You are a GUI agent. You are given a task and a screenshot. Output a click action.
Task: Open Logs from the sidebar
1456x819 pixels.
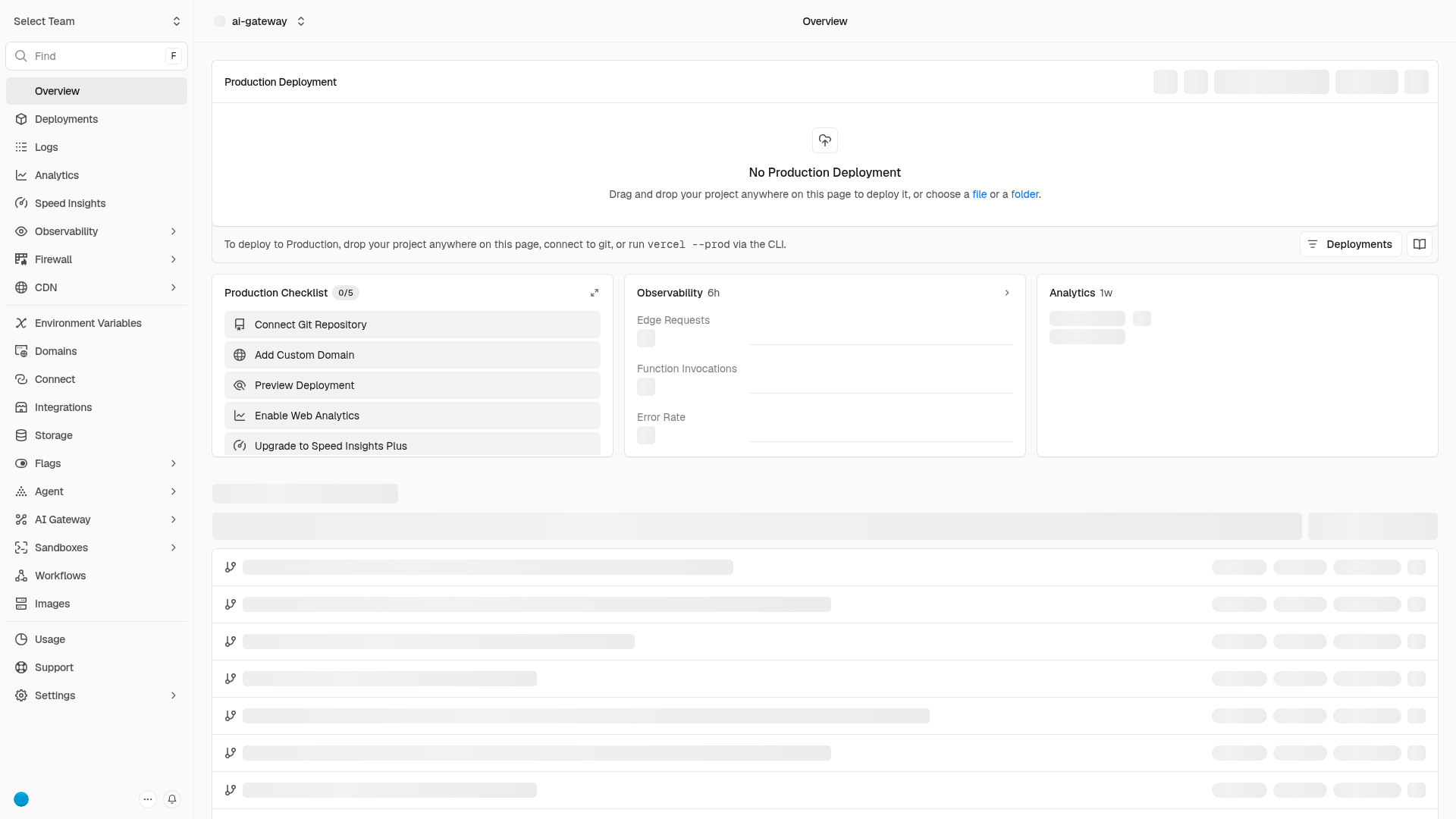(97, 147)
